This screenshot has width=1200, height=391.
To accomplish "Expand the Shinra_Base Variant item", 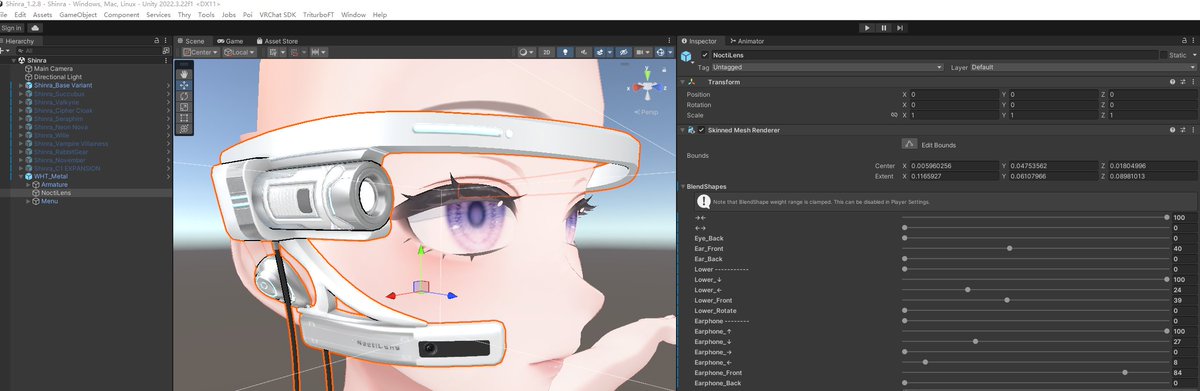I will [x=20, y=85].
